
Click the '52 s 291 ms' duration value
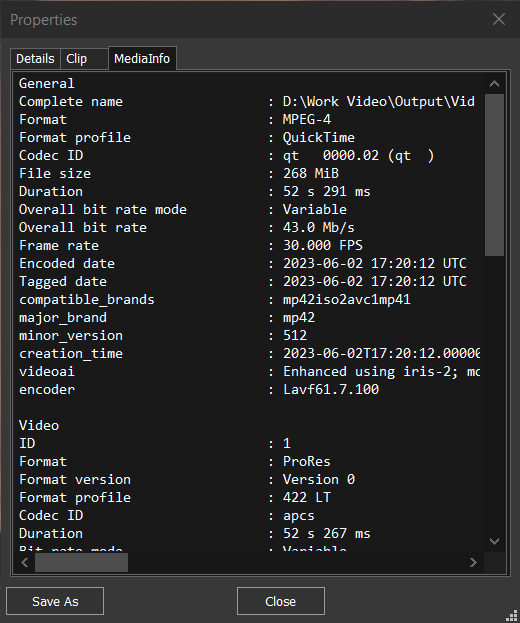click(x=327, y=192)
